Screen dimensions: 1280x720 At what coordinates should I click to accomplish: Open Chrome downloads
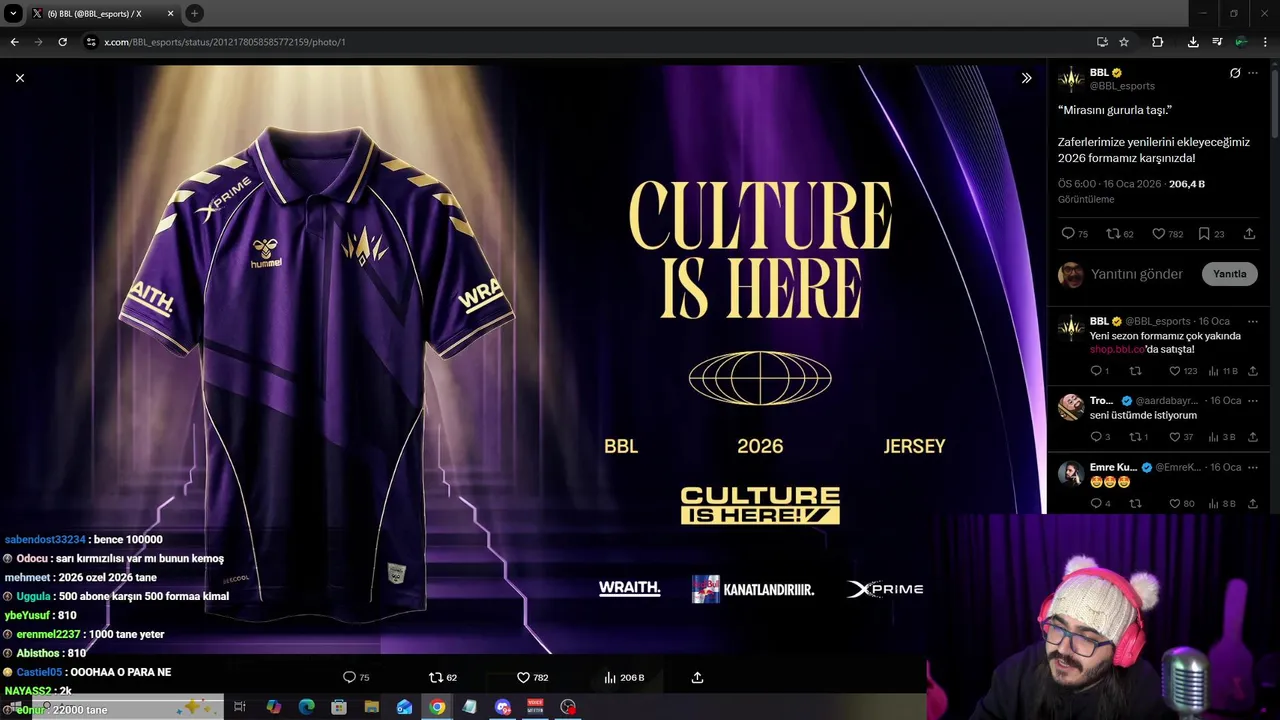tap(1193, 42)
